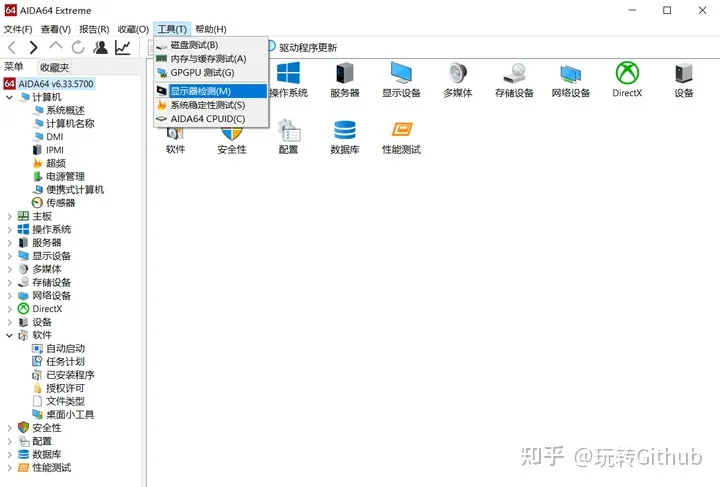Expand the 多媒体 tree node

9,269
